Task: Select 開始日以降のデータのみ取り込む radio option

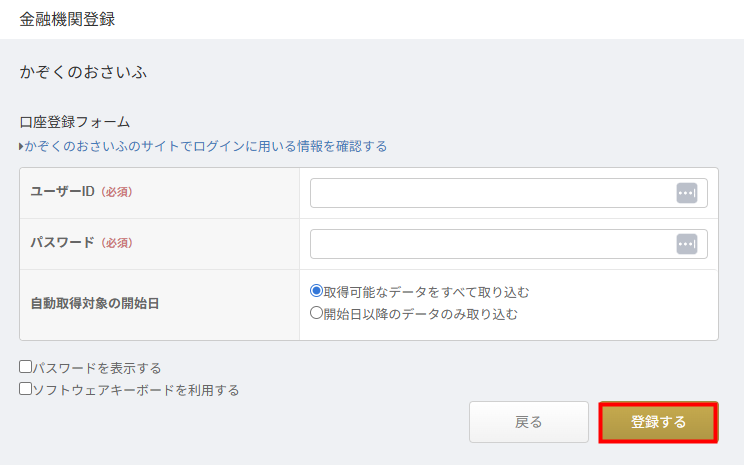Action: 316,313
